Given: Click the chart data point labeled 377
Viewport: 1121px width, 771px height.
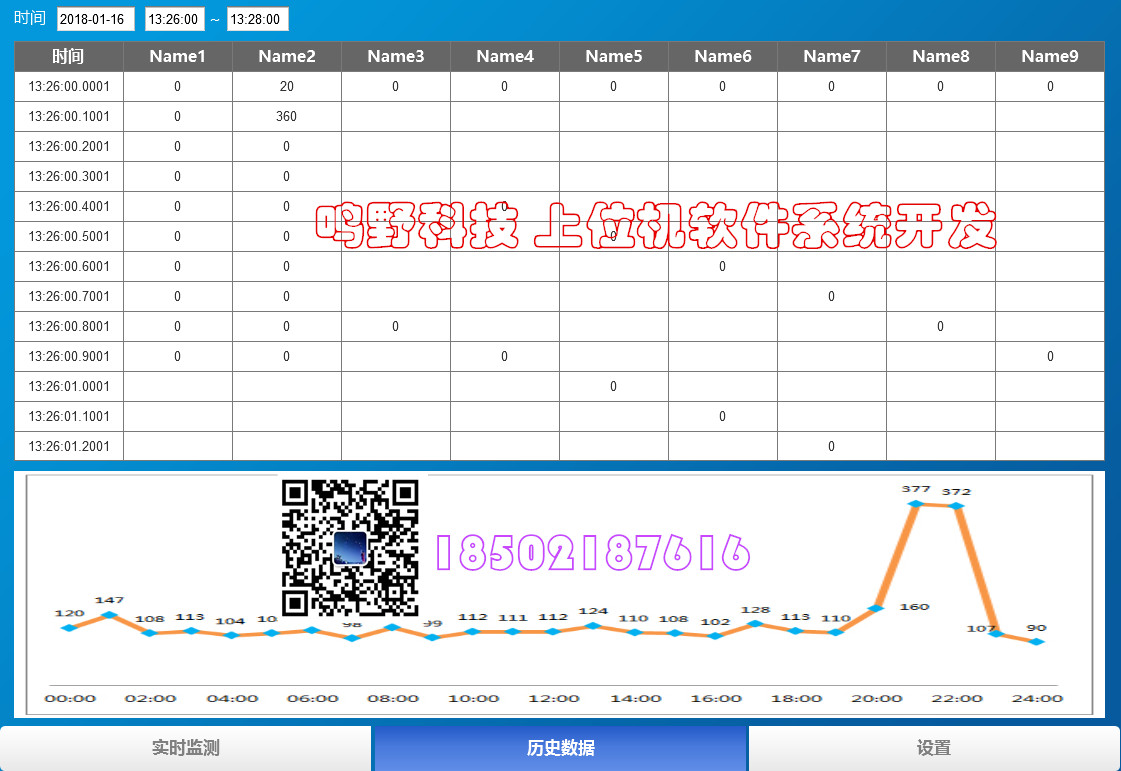Looking at the screenshot, I should pyautogui.click(x=916, y=504).
